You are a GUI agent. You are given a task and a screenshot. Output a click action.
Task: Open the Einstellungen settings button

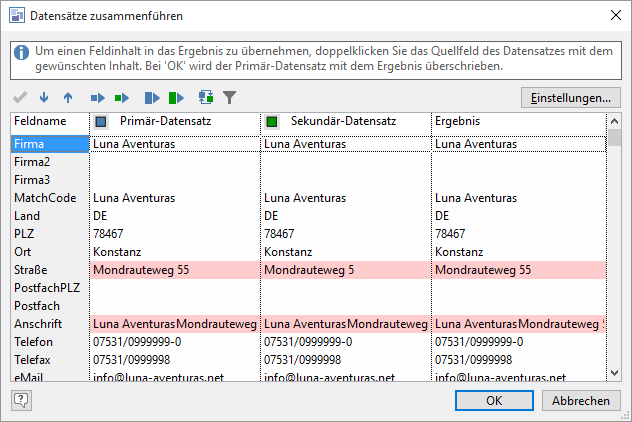pyautogui.click(x=571, y=98)
